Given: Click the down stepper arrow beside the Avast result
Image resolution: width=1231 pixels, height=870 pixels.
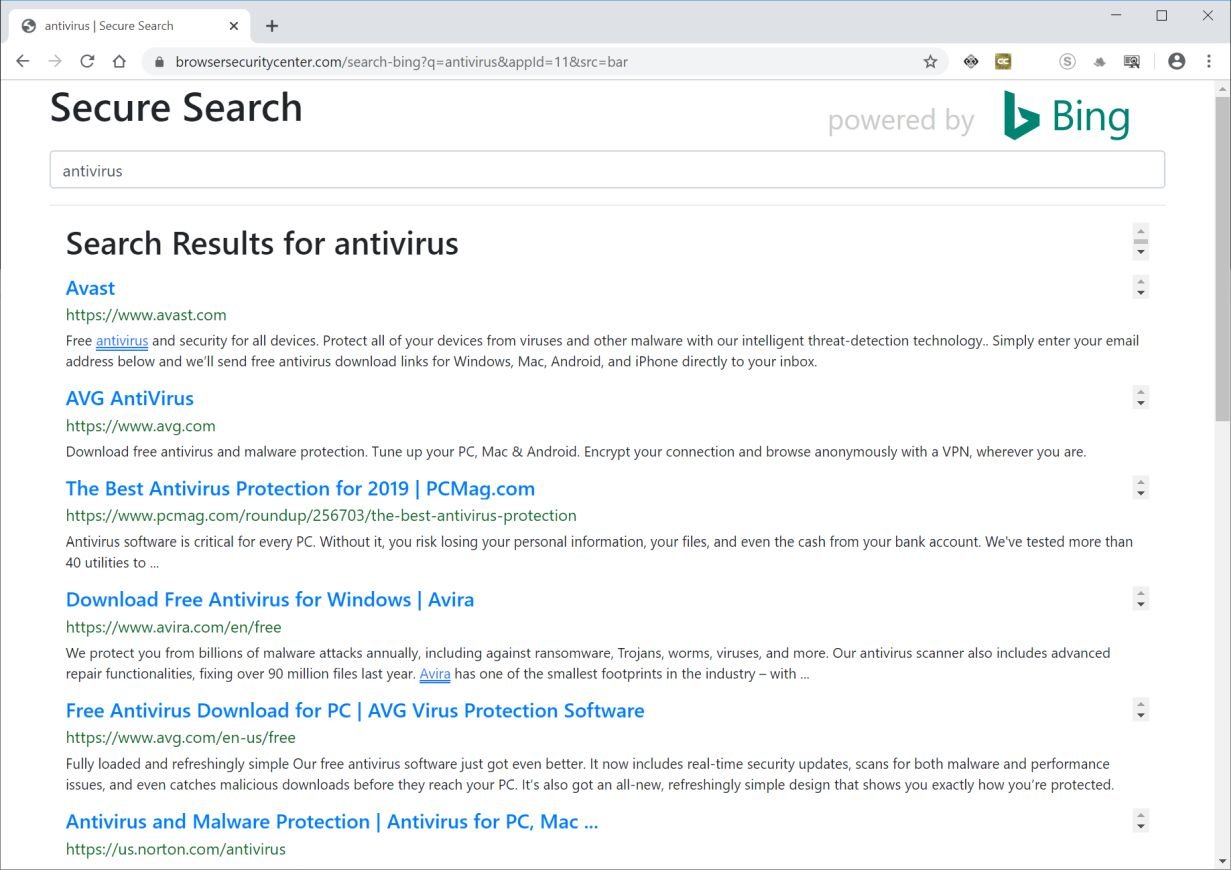Looking at the screenshot, I should pyautogui.click(x=1141, y=293).
